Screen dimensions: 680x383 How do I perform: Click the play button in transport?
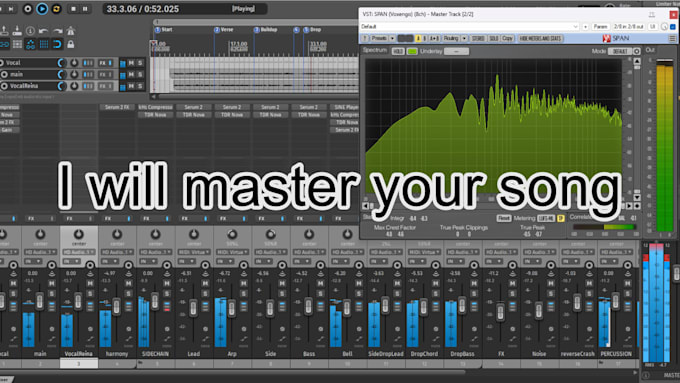[x=42, y=9]
